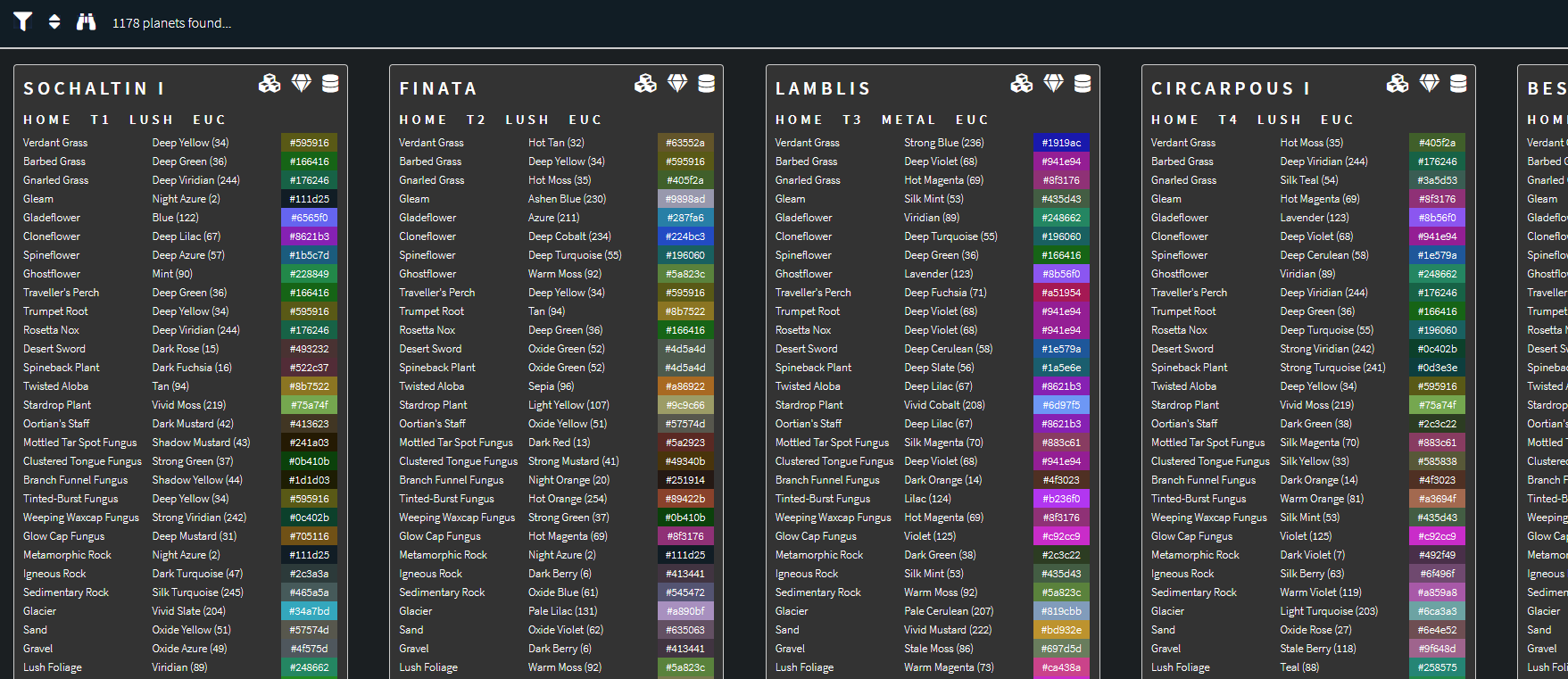Select 'Deep Lilac (67)' in Sochaltin I
The width and height of the screenshot is (1568, 679).
coord(186,236)
